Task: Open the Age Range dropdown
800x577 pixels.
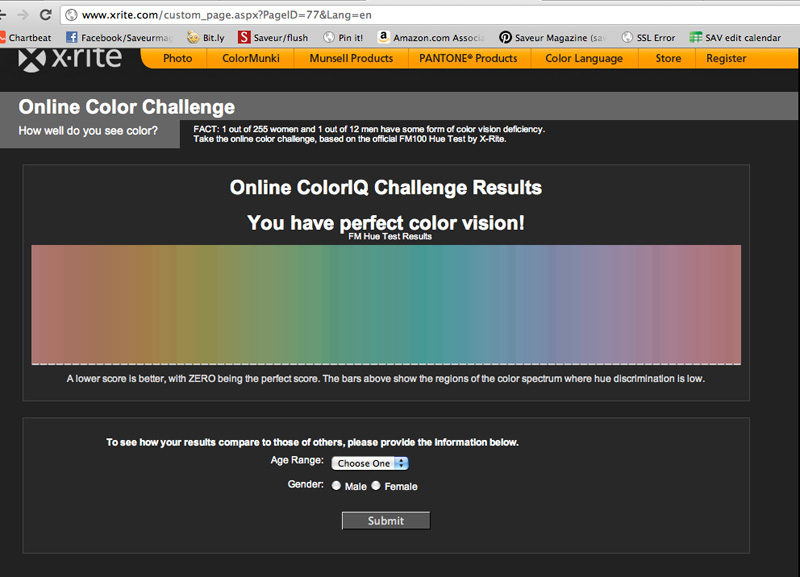Action: [x=370, y=463]
